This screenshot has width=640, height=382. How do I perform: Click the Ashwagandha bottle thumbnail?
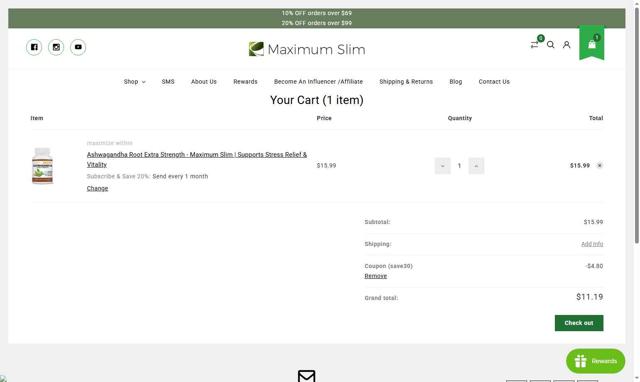(42, 166)
